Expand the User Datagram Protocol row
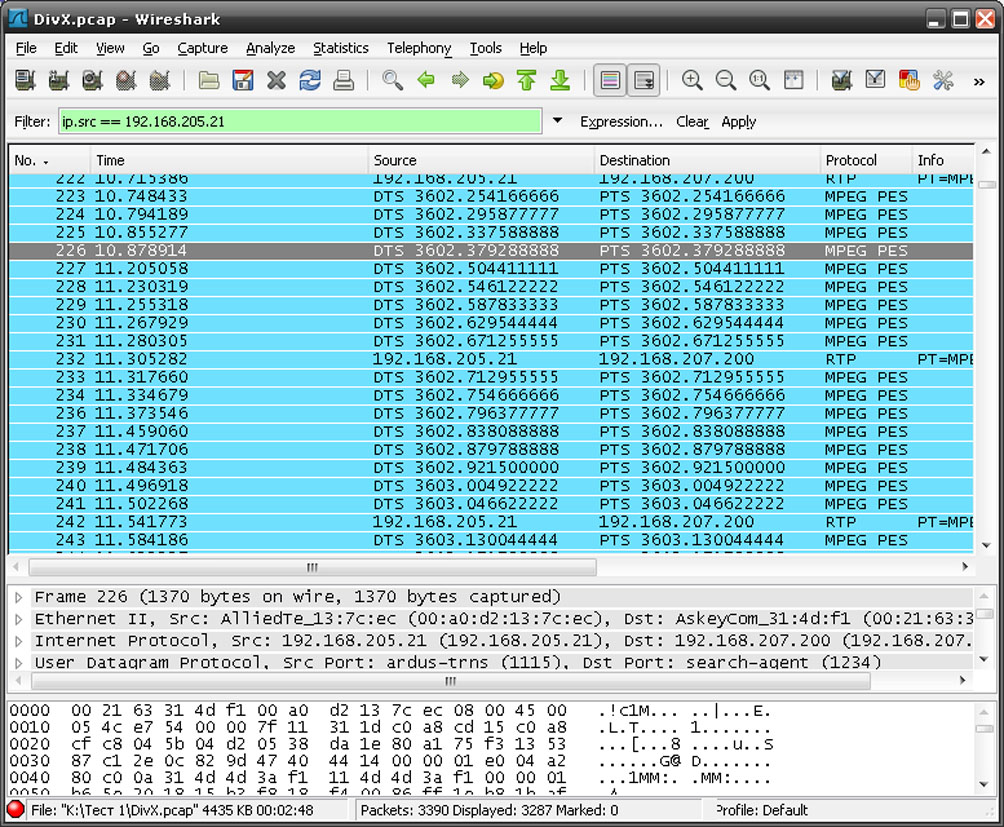This screenshot has height=827, width=1004. click(x=19, y=662)
